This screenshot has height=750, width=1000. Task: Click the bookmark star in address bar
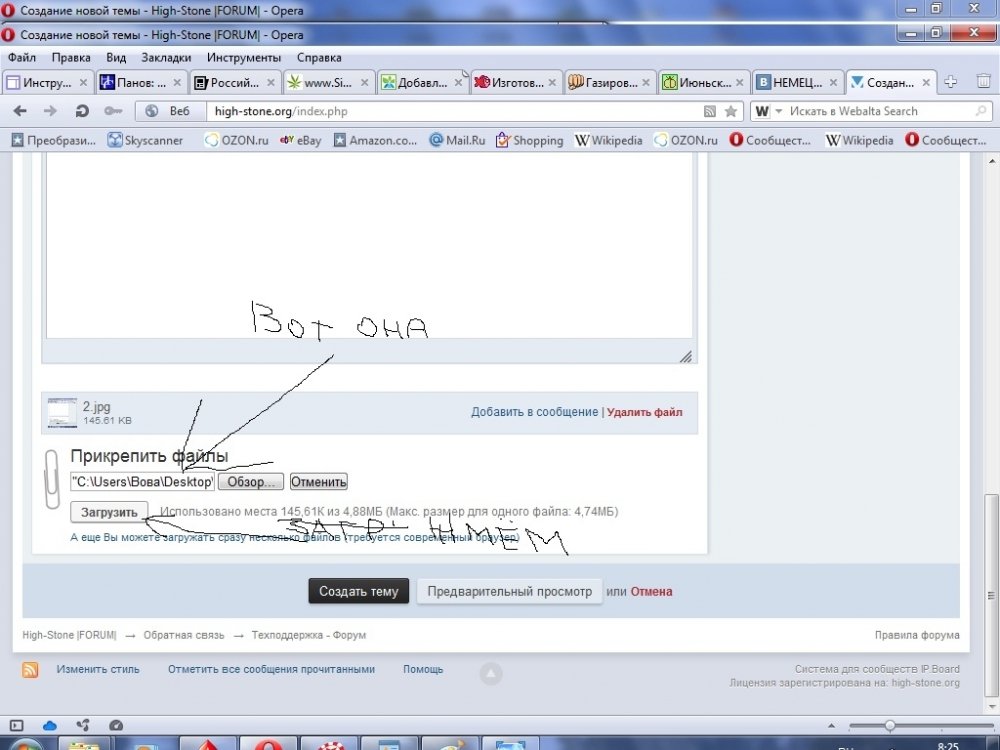[731, 112]
